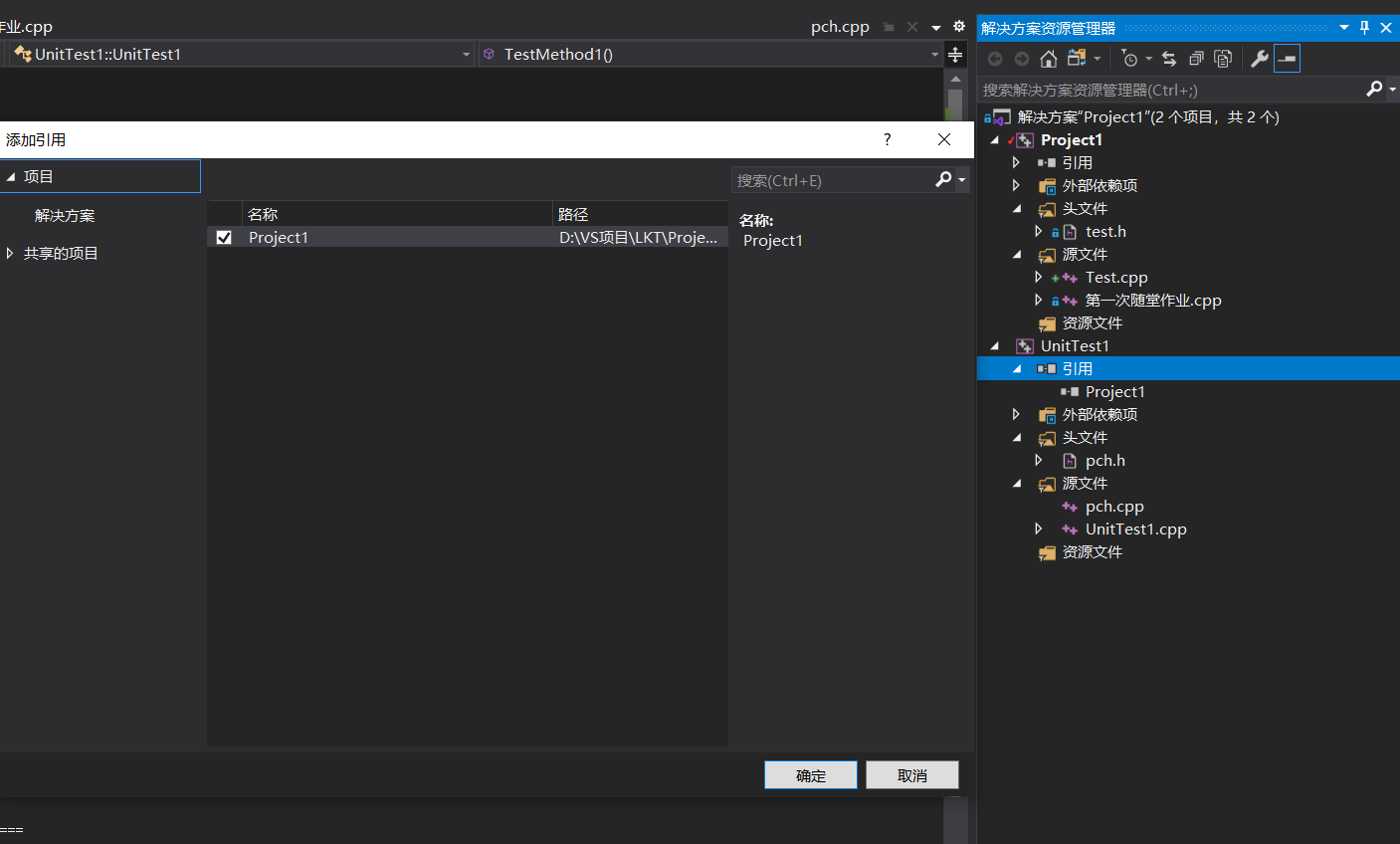
Task: Open Properties via the wrench icon
Action: tap(1260, 59)
